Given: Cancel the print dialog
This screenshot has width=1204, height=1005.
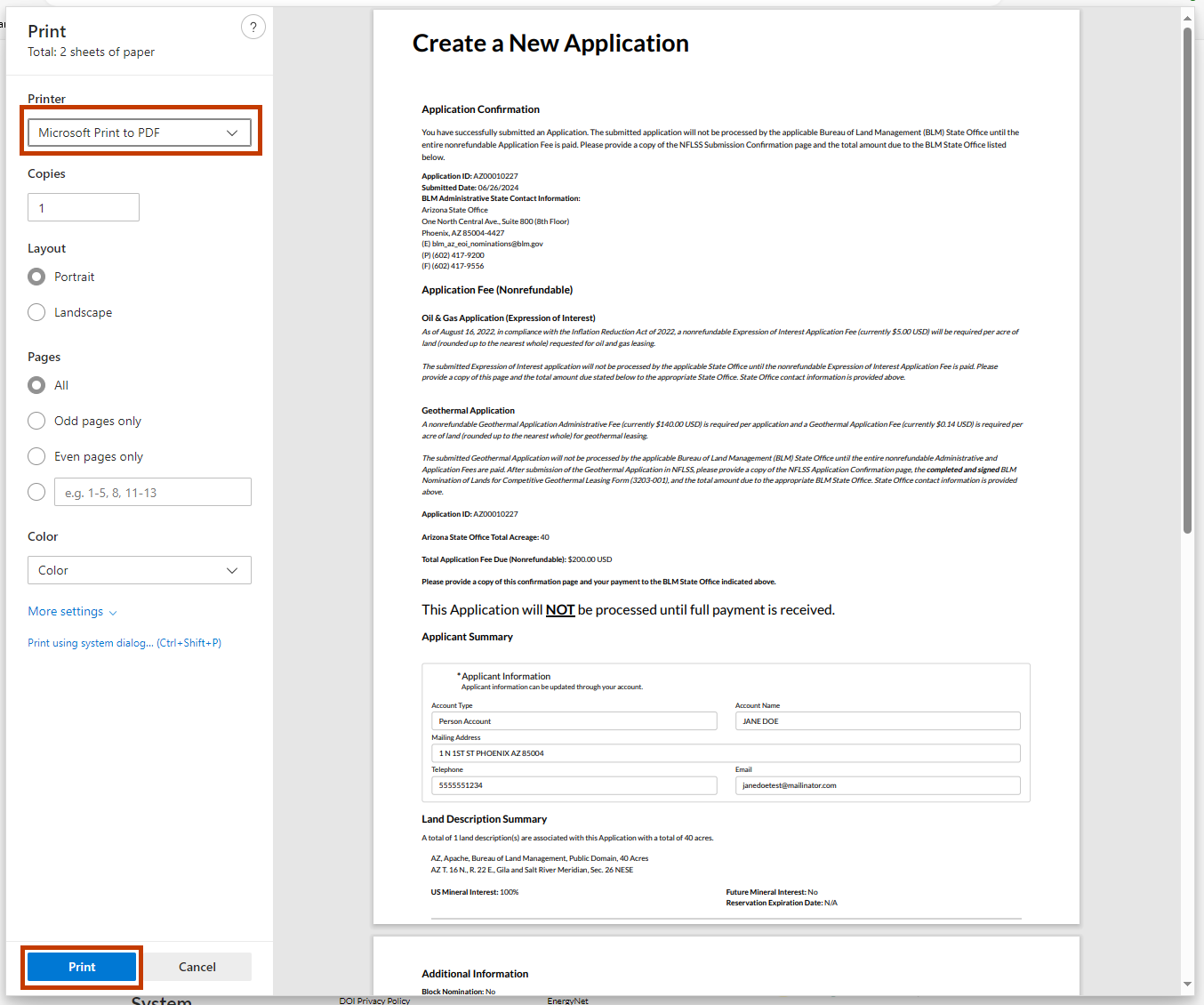Looking at the screenshot, I should click(197, 967).
